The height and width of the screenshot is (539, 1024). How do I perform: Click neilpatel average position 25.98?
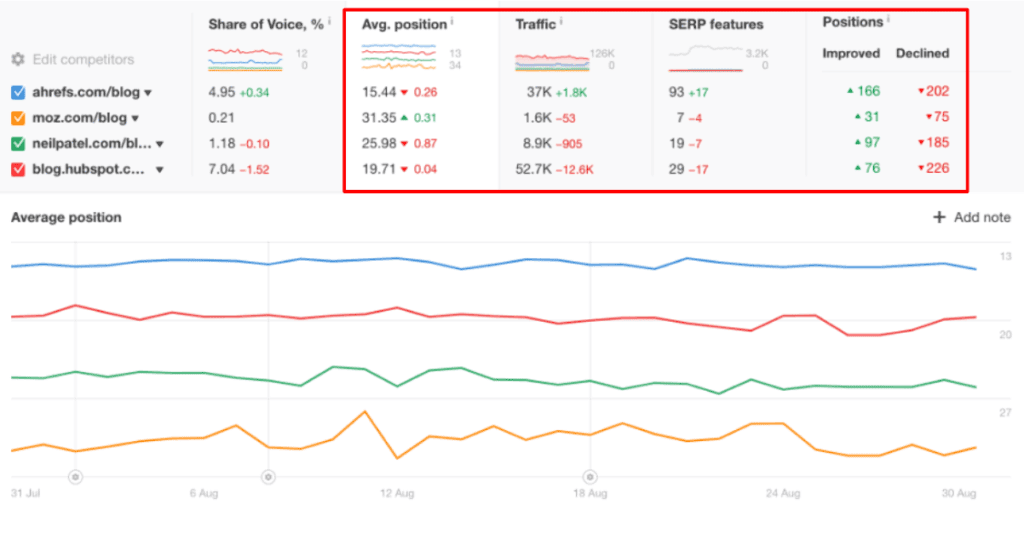(x=379, y=143)
